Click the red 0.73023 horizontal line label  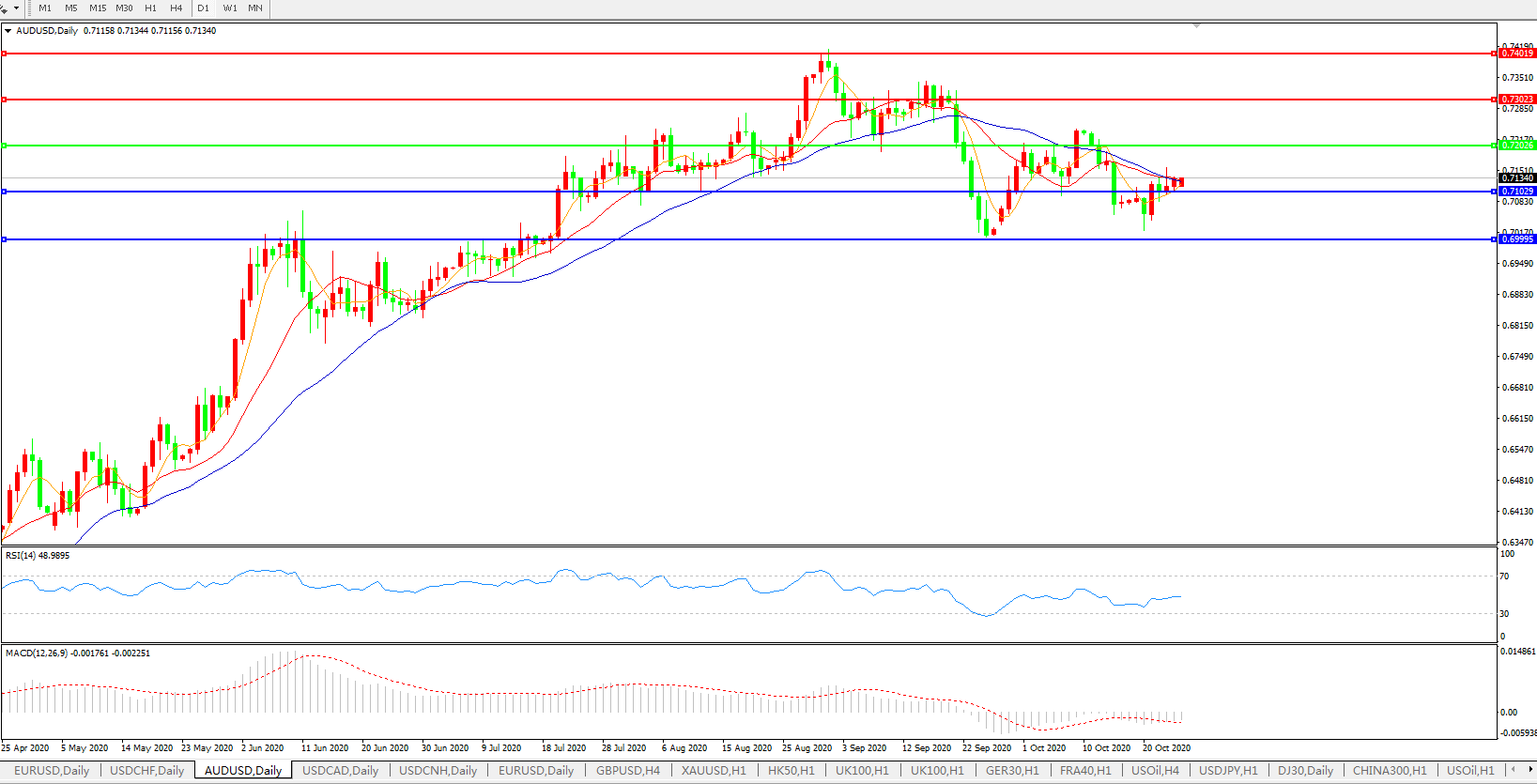[x=1516, y=100]
